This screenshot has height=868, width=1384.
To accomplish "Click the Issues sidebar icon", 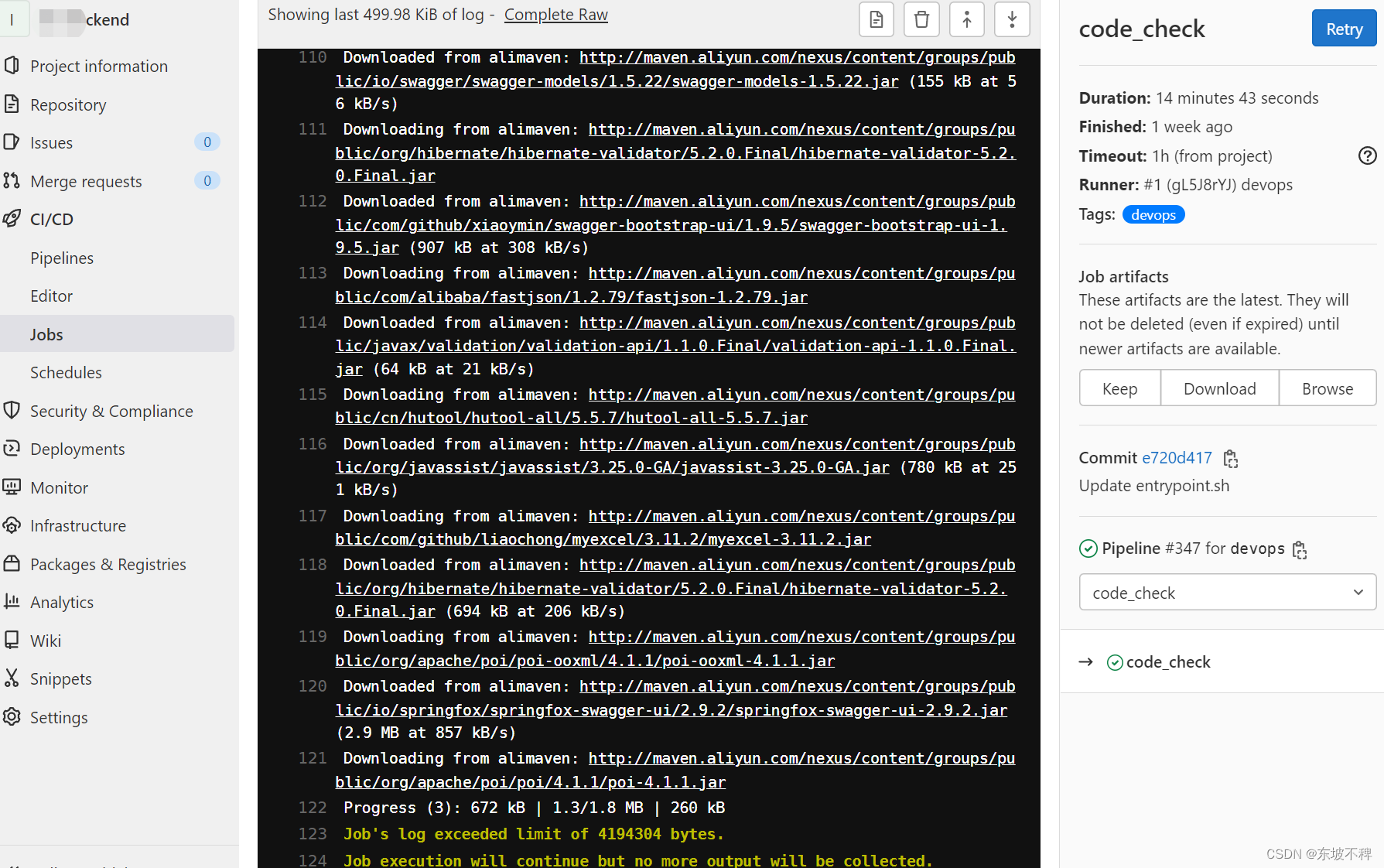I will point(12,142).
